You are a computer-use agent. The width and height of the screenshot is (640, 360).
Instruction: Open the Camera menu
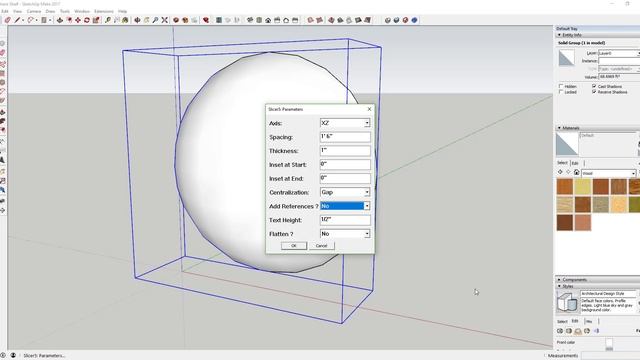click(34, 11)
